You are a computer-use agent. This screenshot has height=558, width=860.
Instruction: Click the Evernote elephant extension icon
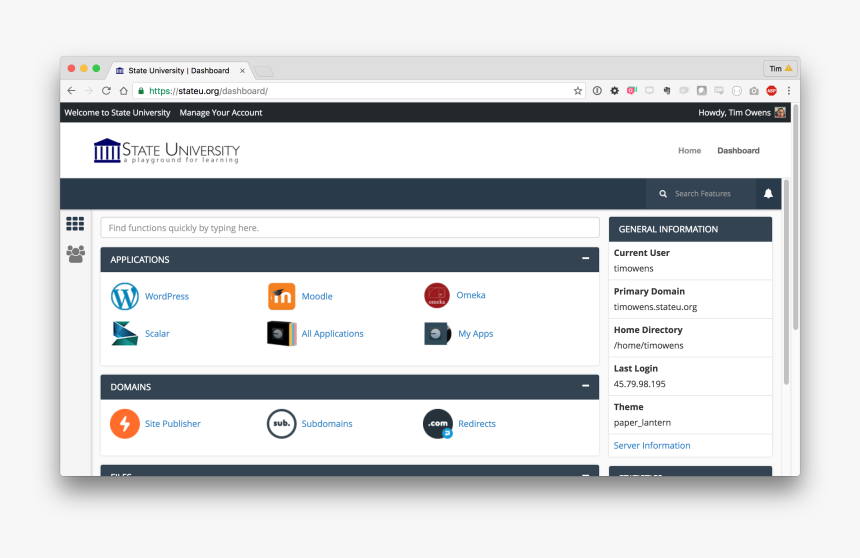pos(667,91)
